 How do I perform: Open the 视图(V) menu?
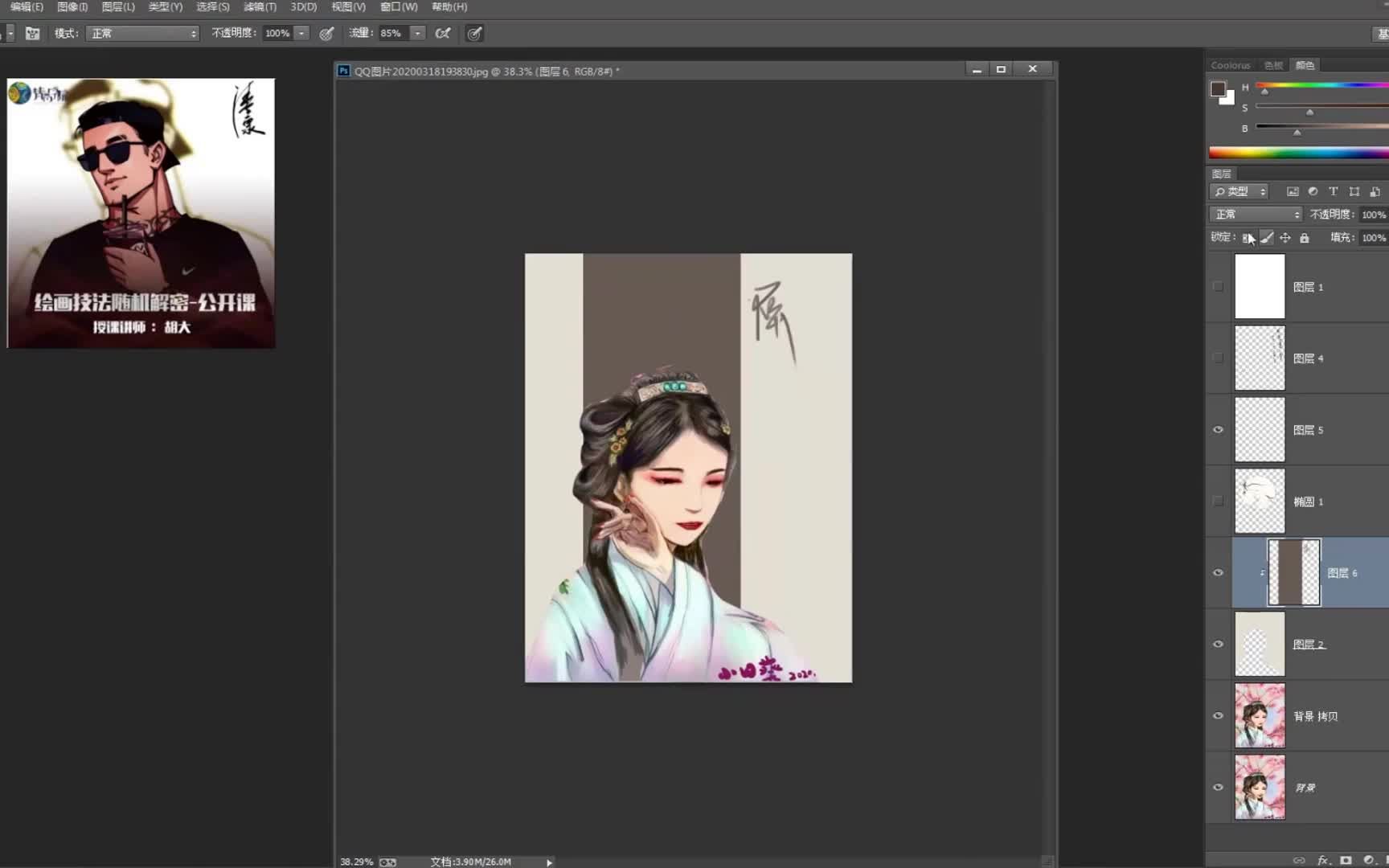(x=348, y=7)
